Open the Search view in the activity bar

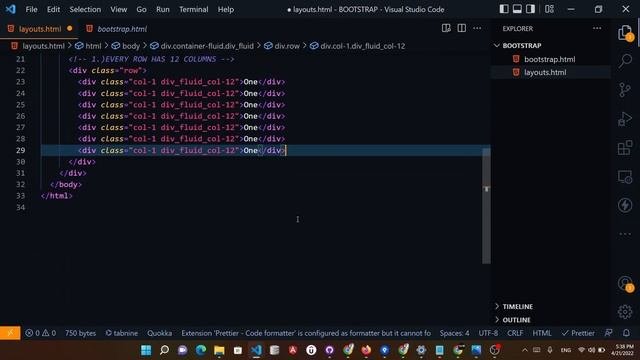click(625, 61)
